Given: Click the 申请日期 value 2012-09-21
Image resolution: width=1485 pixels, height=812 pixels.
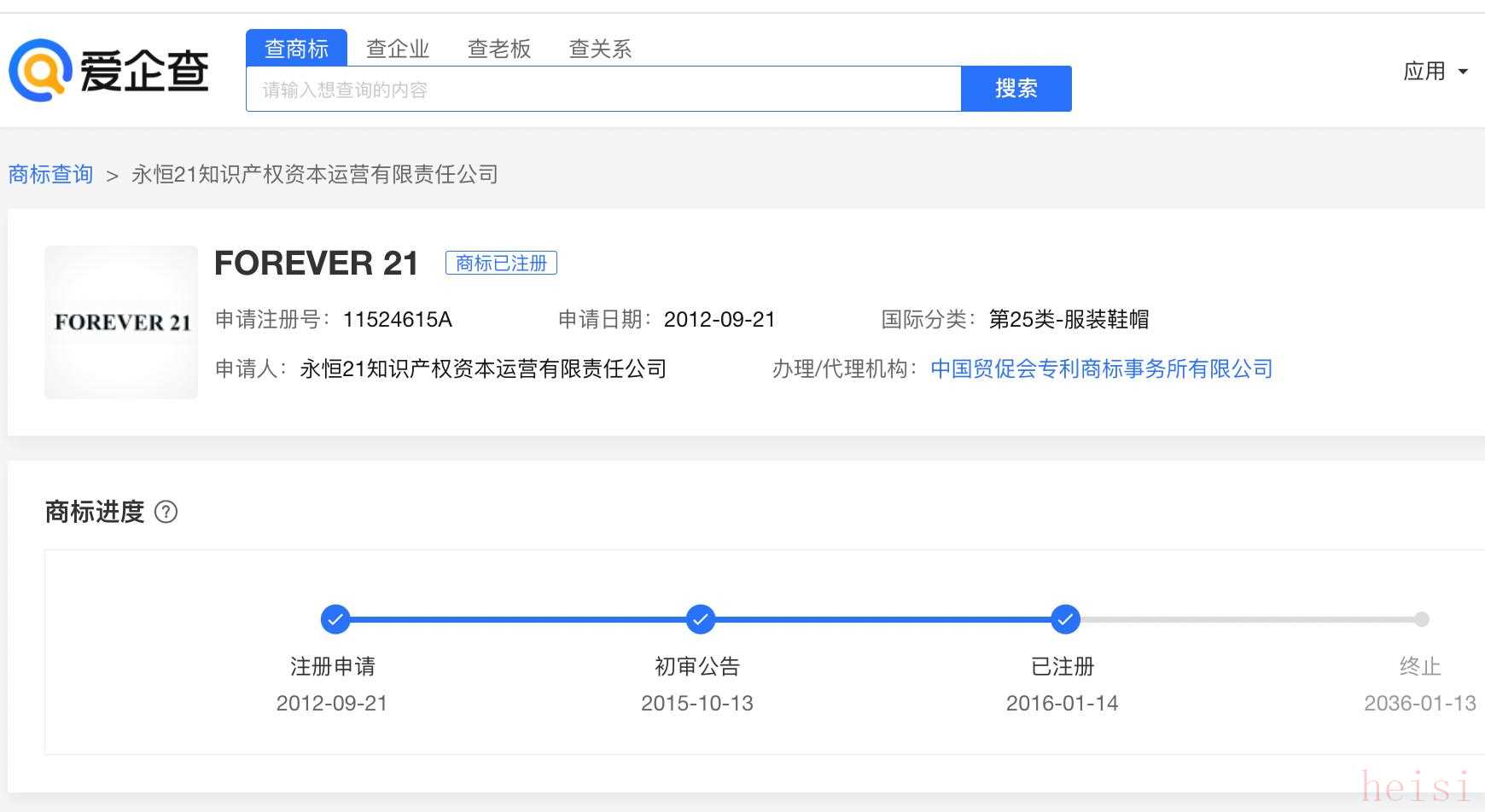Looking at the screenshot, I should click(x=719, y=320).
